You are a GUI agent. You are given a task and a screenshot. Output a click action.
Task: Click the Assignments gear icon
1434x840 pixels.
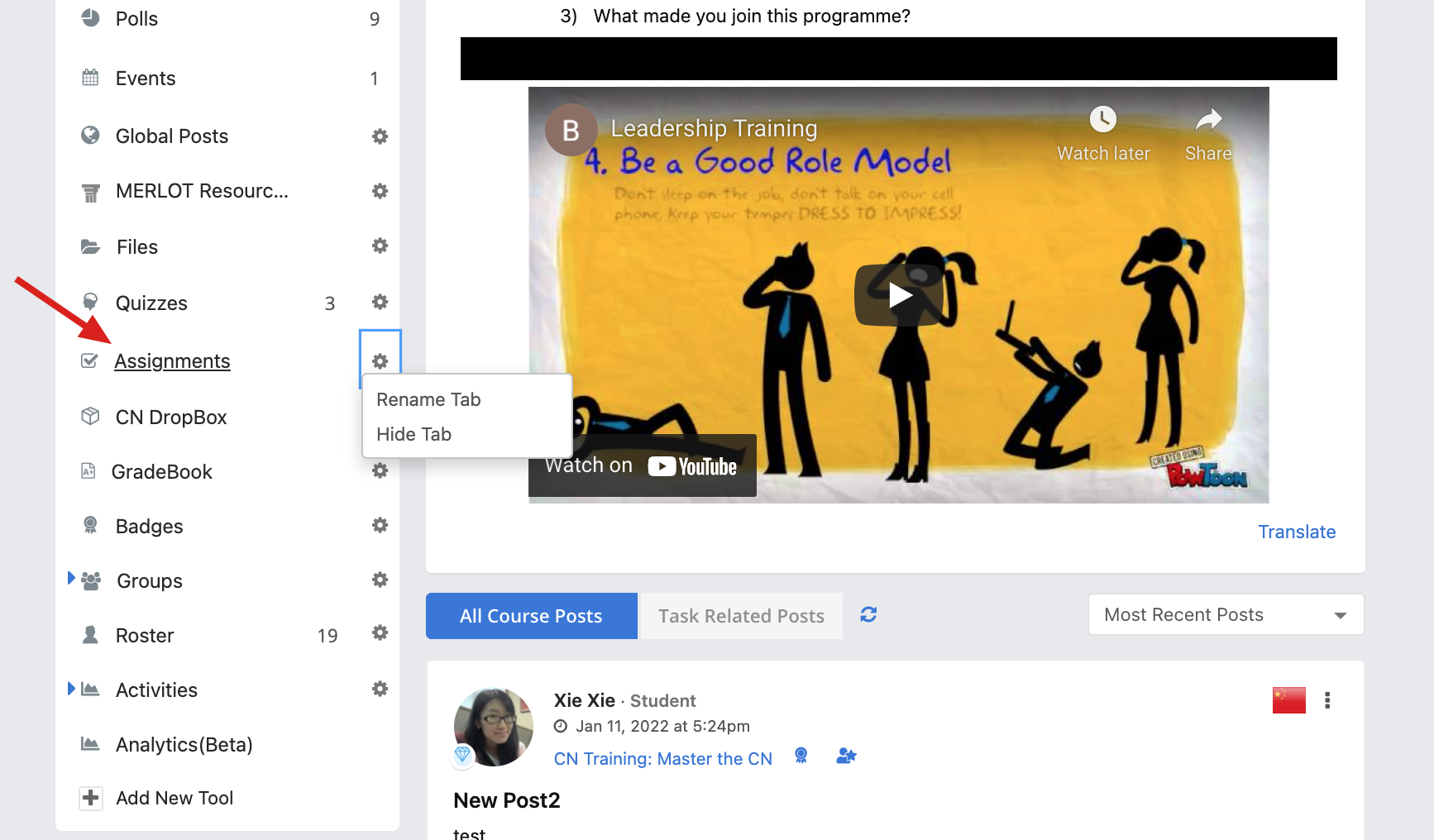click(380, 361)
